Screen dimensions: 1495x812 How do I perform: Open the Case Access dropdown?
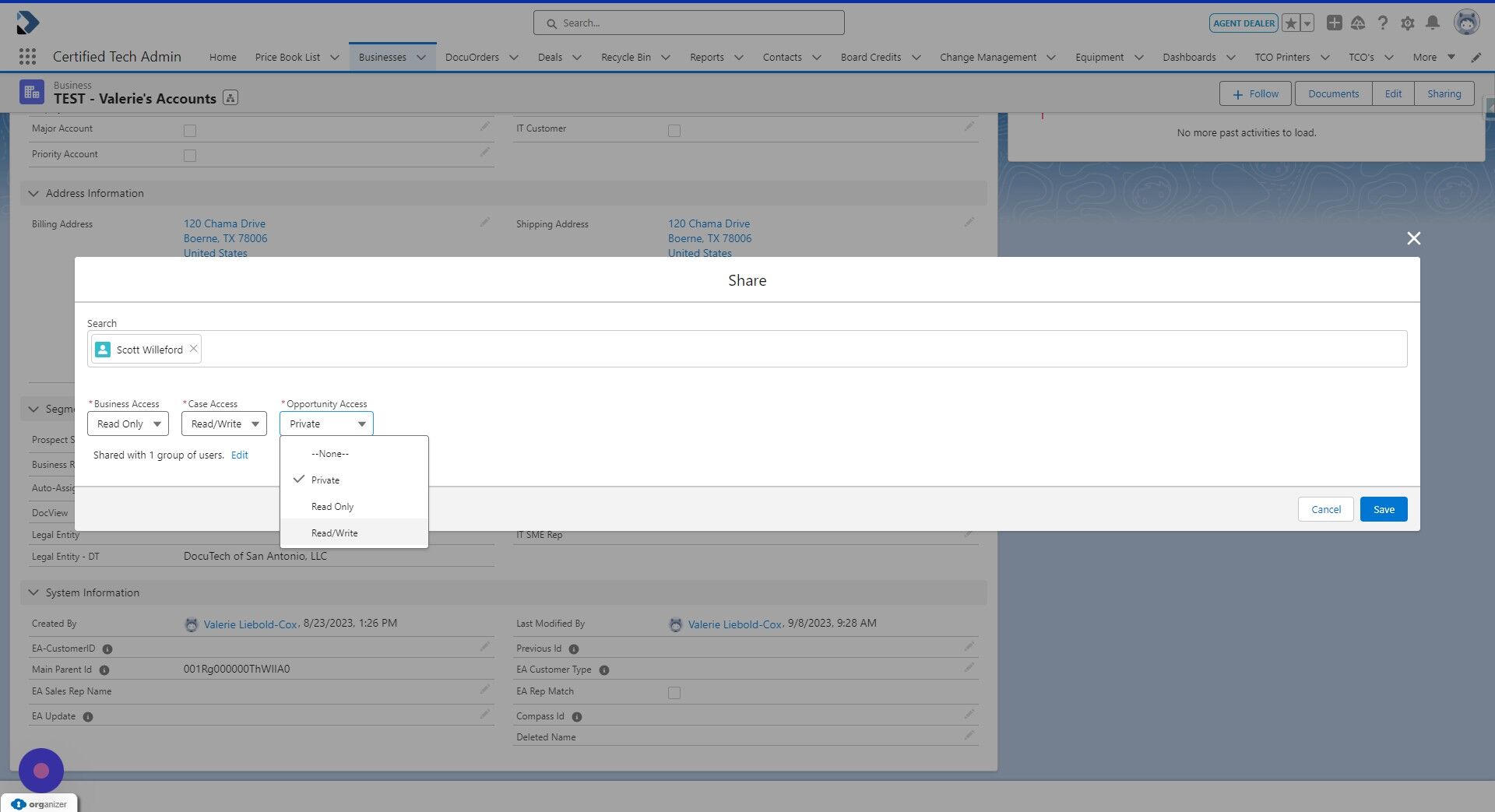tap(223, 424)
